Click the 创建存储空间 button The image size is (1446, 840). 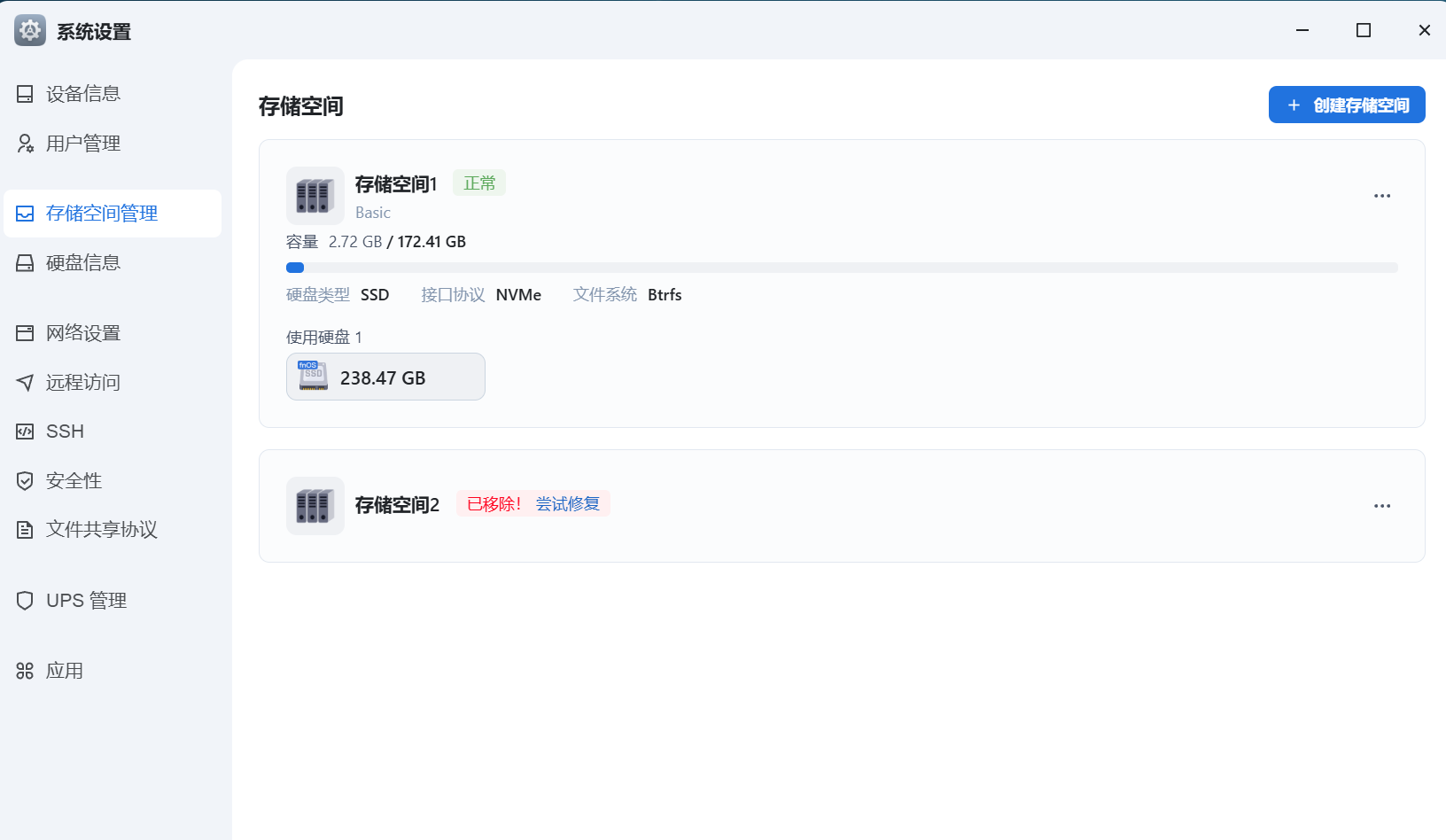pyautogui.click(x=1347, y=105)
